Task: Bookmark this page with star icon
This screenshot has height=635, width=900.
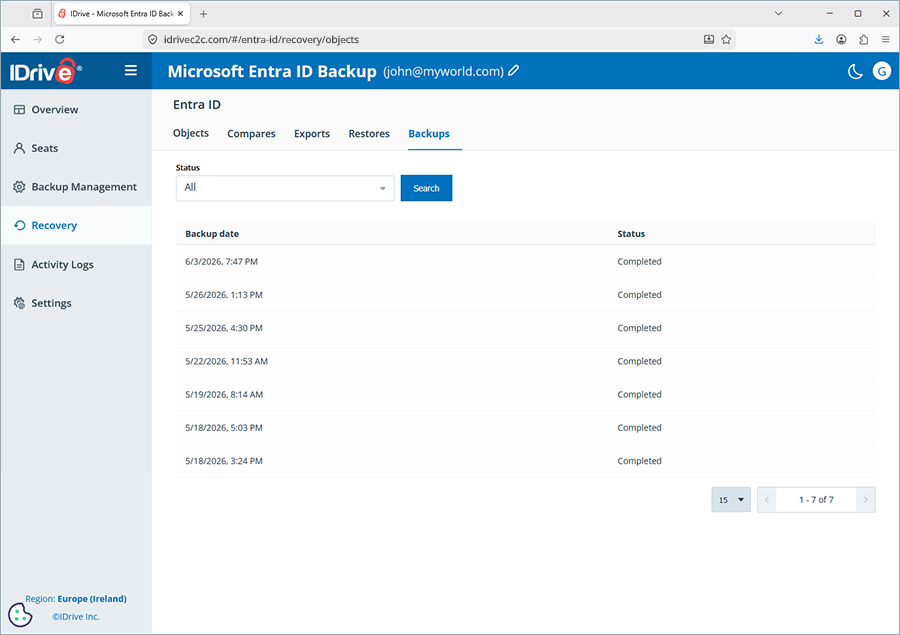Action: point(726,40)
